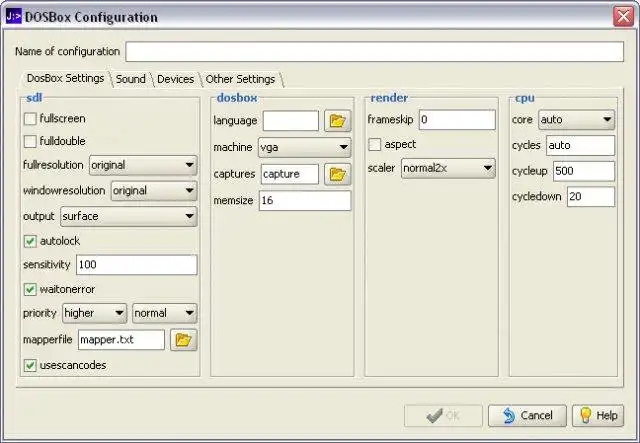Switch to the Sound tab

coord(131,79)
